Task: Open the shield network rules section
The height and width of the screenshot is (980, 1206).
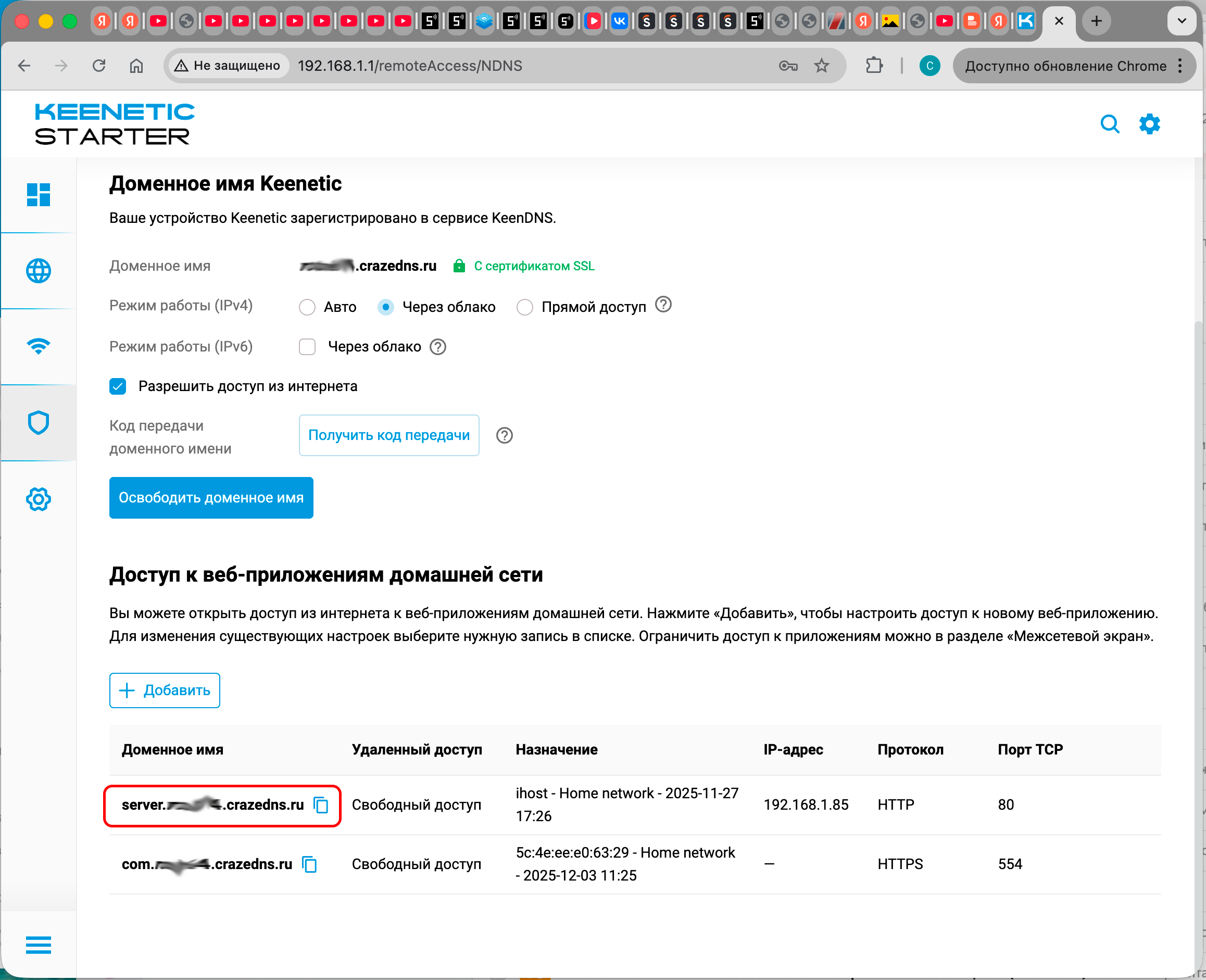Action: pos(39,423)
